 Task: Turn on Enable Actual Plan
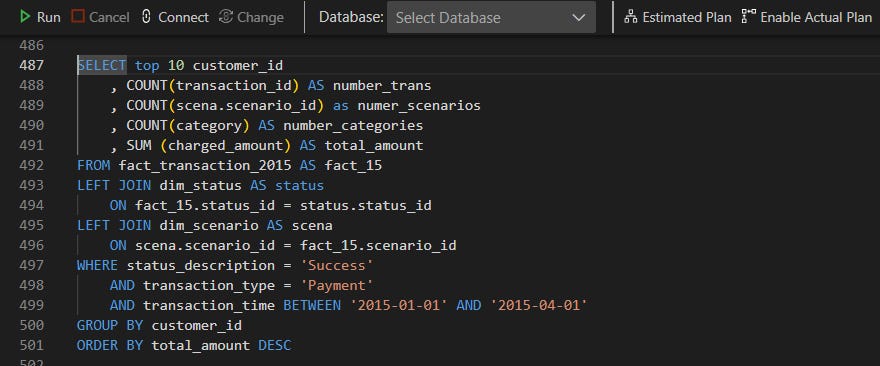pos(816,17)
